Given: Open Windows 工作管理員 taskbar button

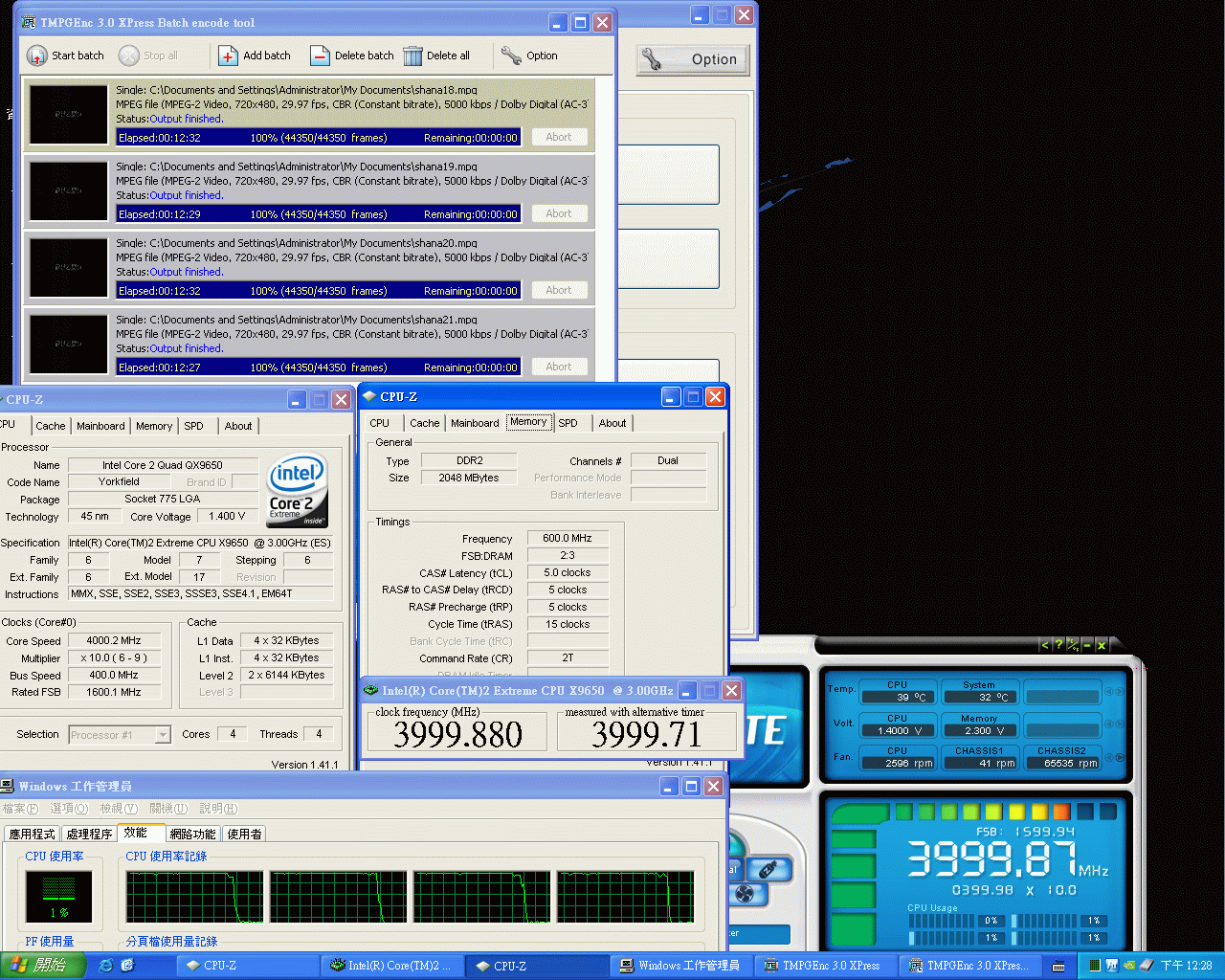Looking at the screenshot, I should tap(682, 966).
